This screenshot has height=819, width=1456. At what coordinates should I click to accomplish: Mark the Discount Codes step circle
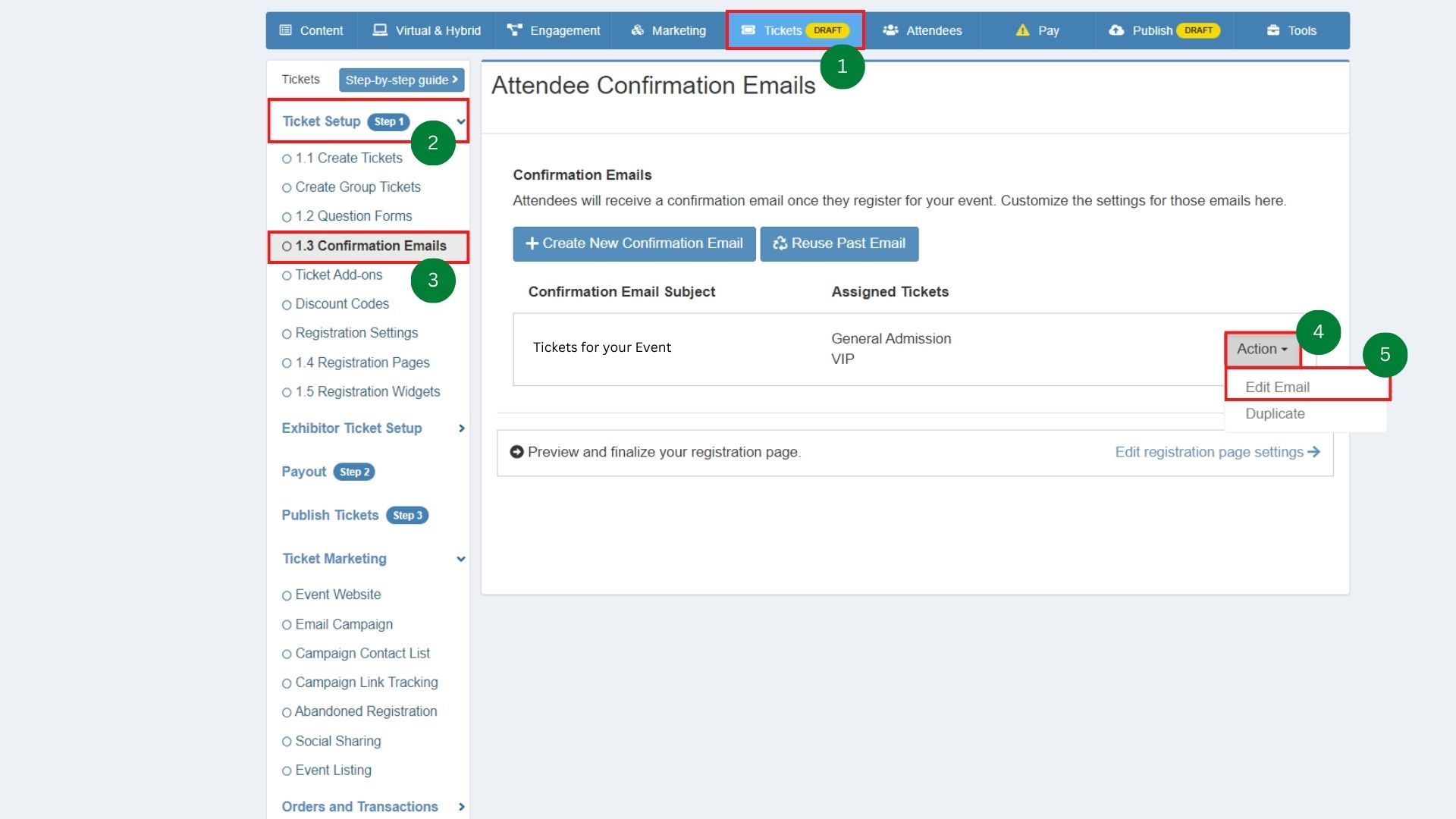[287, 303]
